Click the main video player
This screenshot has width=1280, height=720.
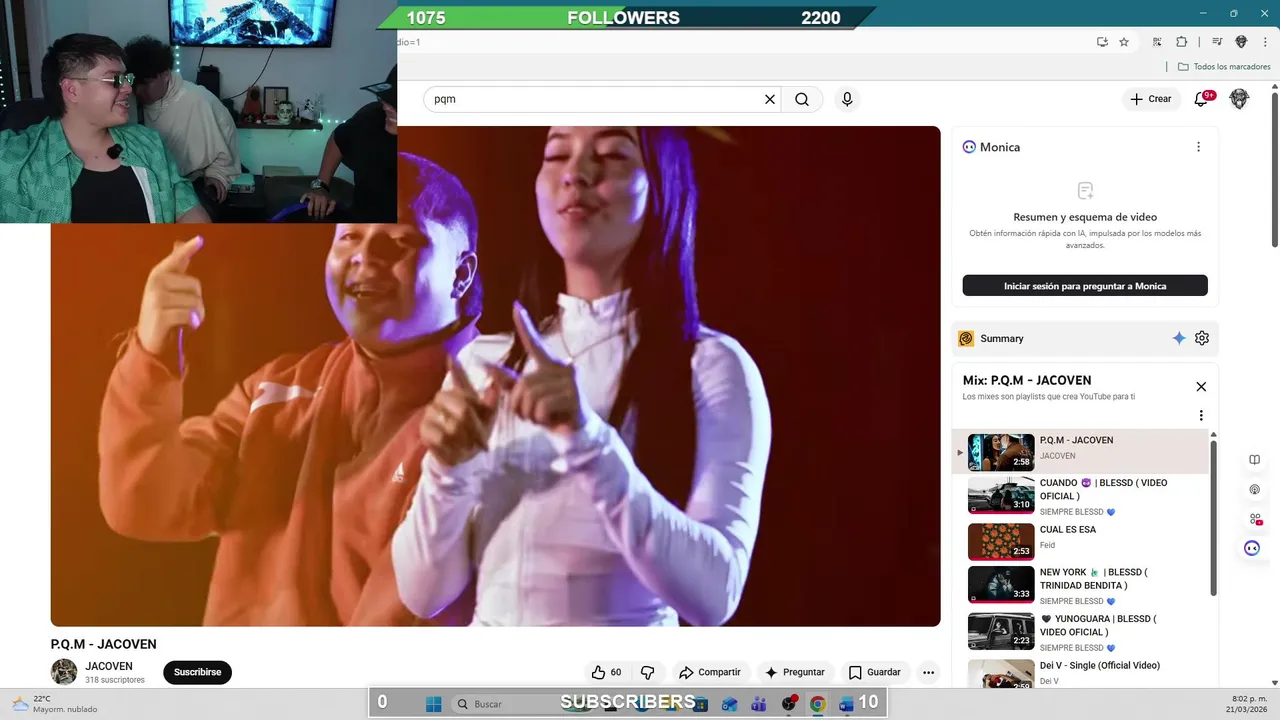pyautogui.click(x=495, y=376)
